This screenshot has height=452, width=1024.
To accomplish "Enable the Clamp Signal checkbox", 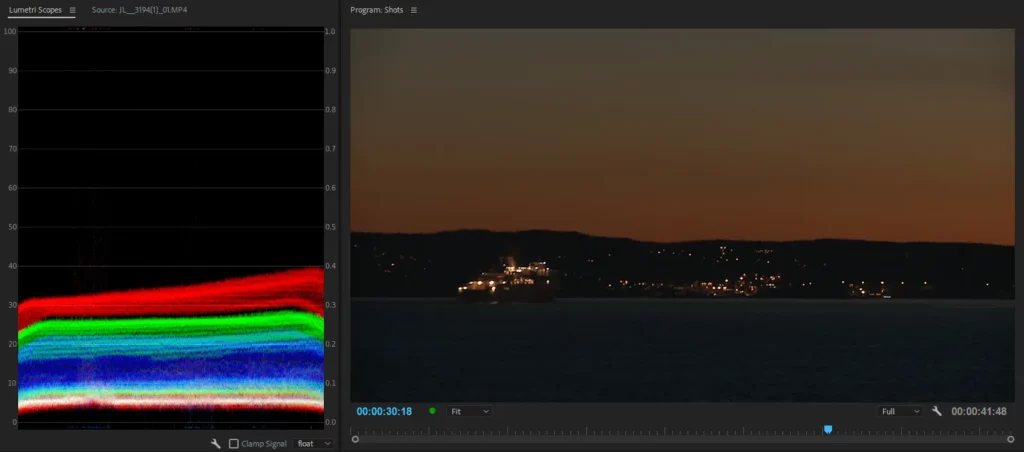I will pos(234,444).
